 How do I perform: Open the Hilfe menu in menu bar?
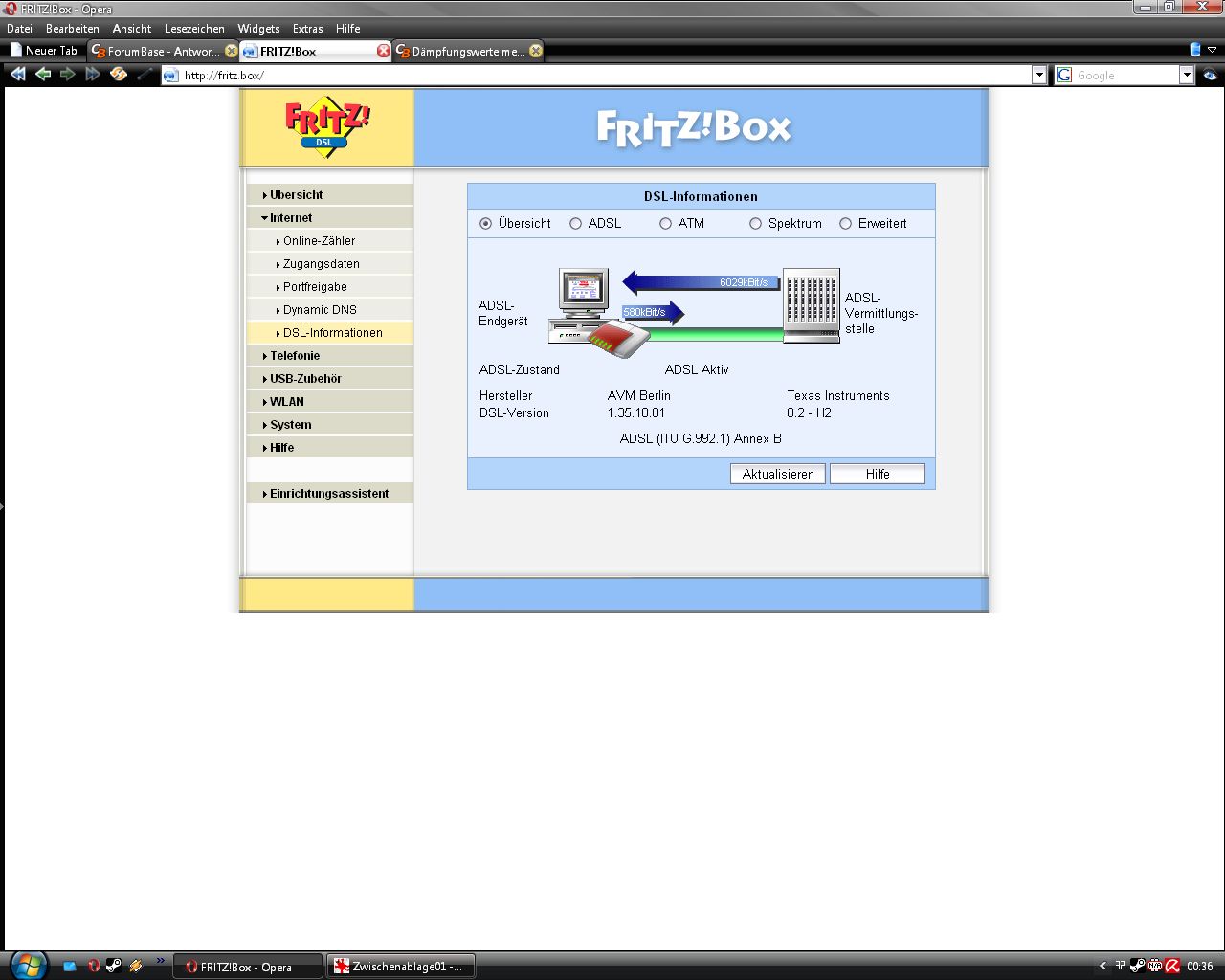[347, 29]
